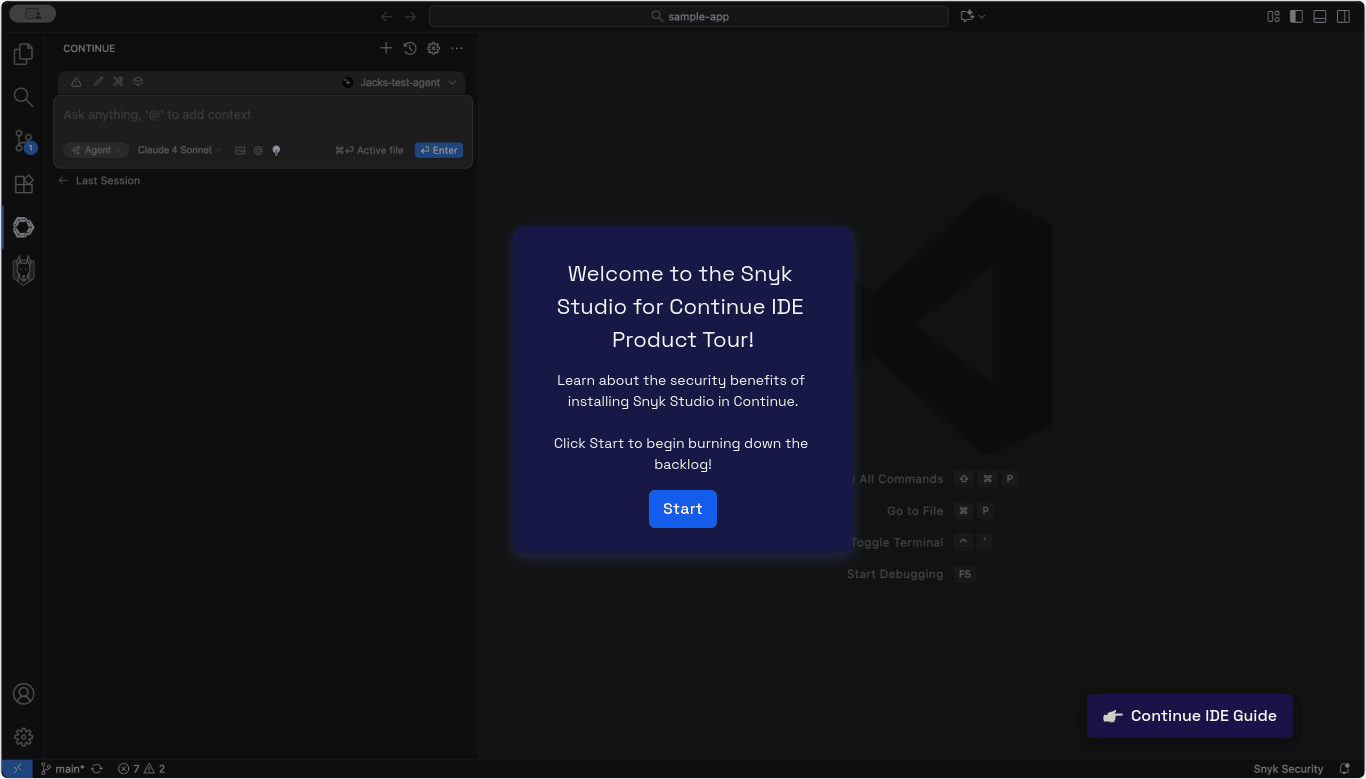Screen dimensions: 1366x779
Task: Expand the chevron beside the Copilot icon
Action: (x=982, y=16)
